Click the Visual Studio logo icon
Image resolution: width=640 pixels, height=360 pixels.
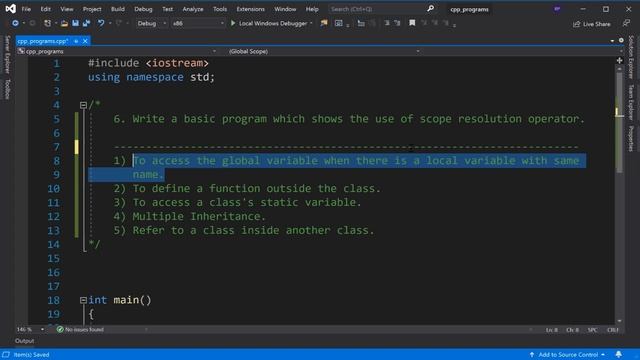click(x=11, y=9)
